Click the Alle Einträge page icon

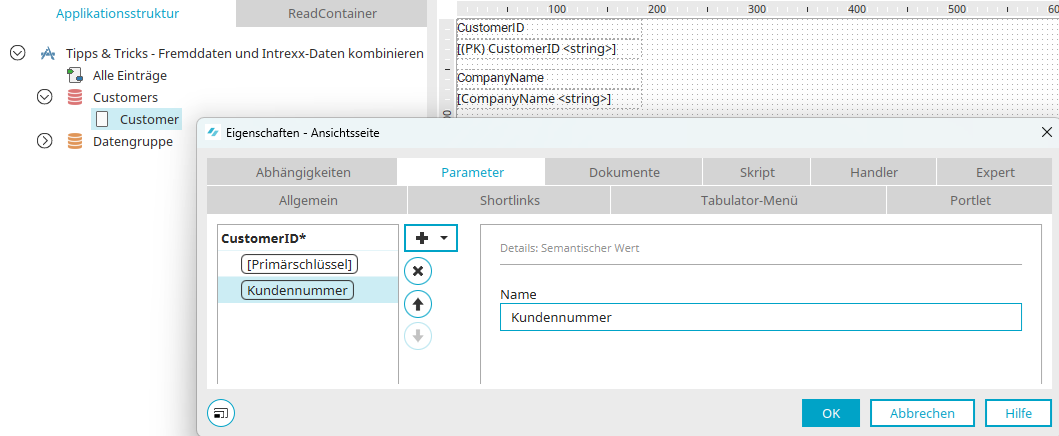(74, 75)
